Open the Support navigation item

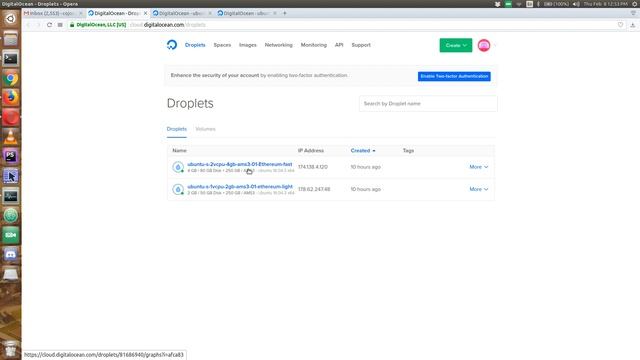361,45
